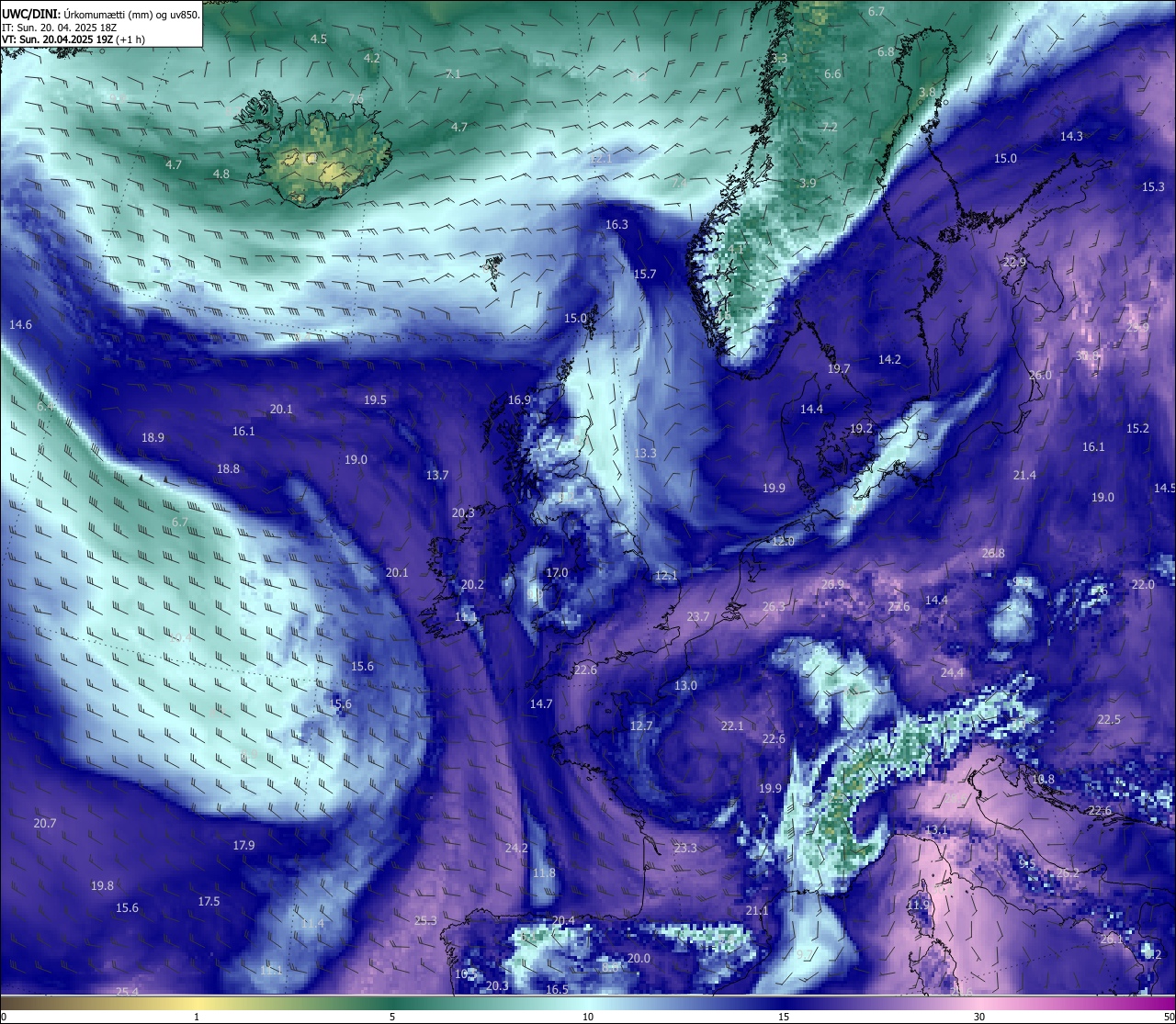Click the color scale tick label 1
Viewport: 1176px width, 1024px height.
[197, 1017]
